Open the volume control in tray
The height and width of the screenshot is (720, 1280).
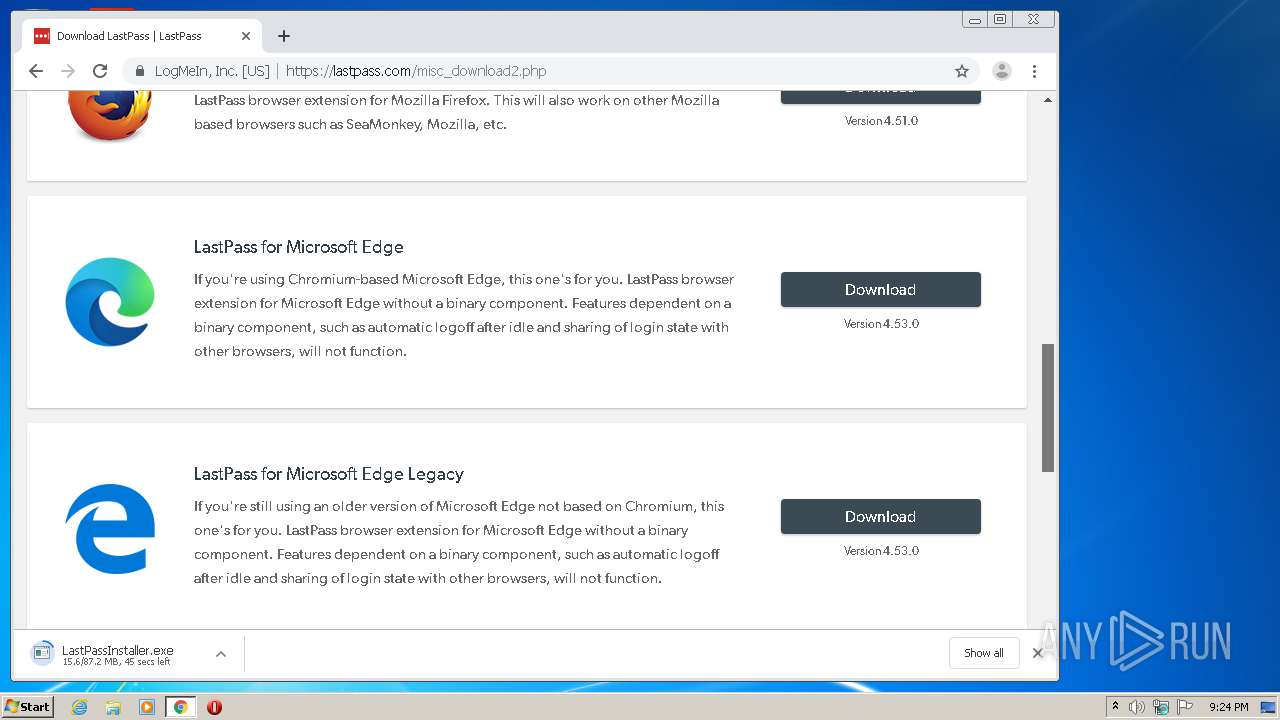pos(1137,707)
